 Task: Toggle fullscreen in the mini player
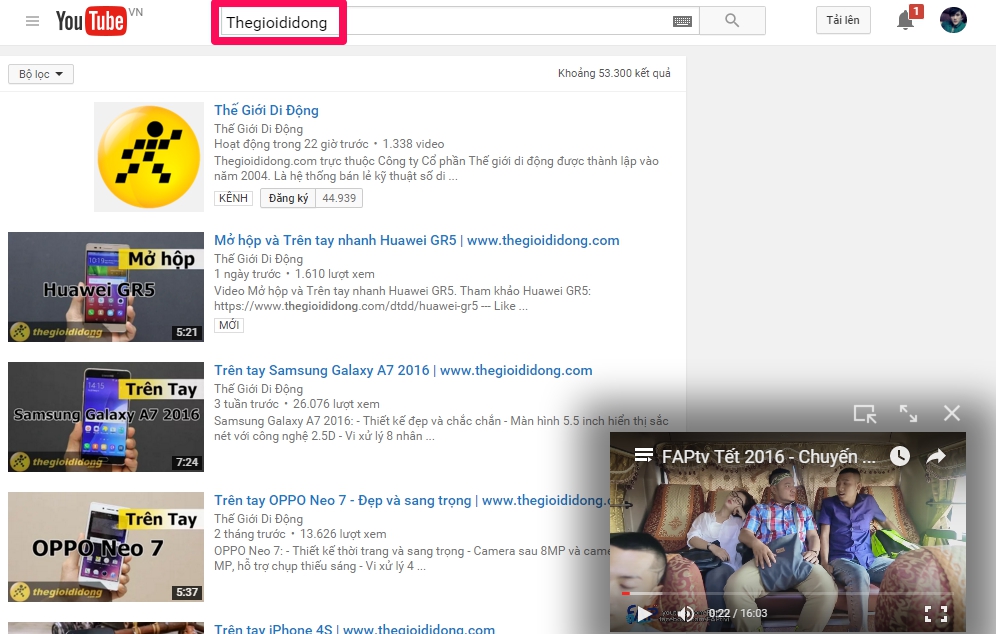coord(936,614)
